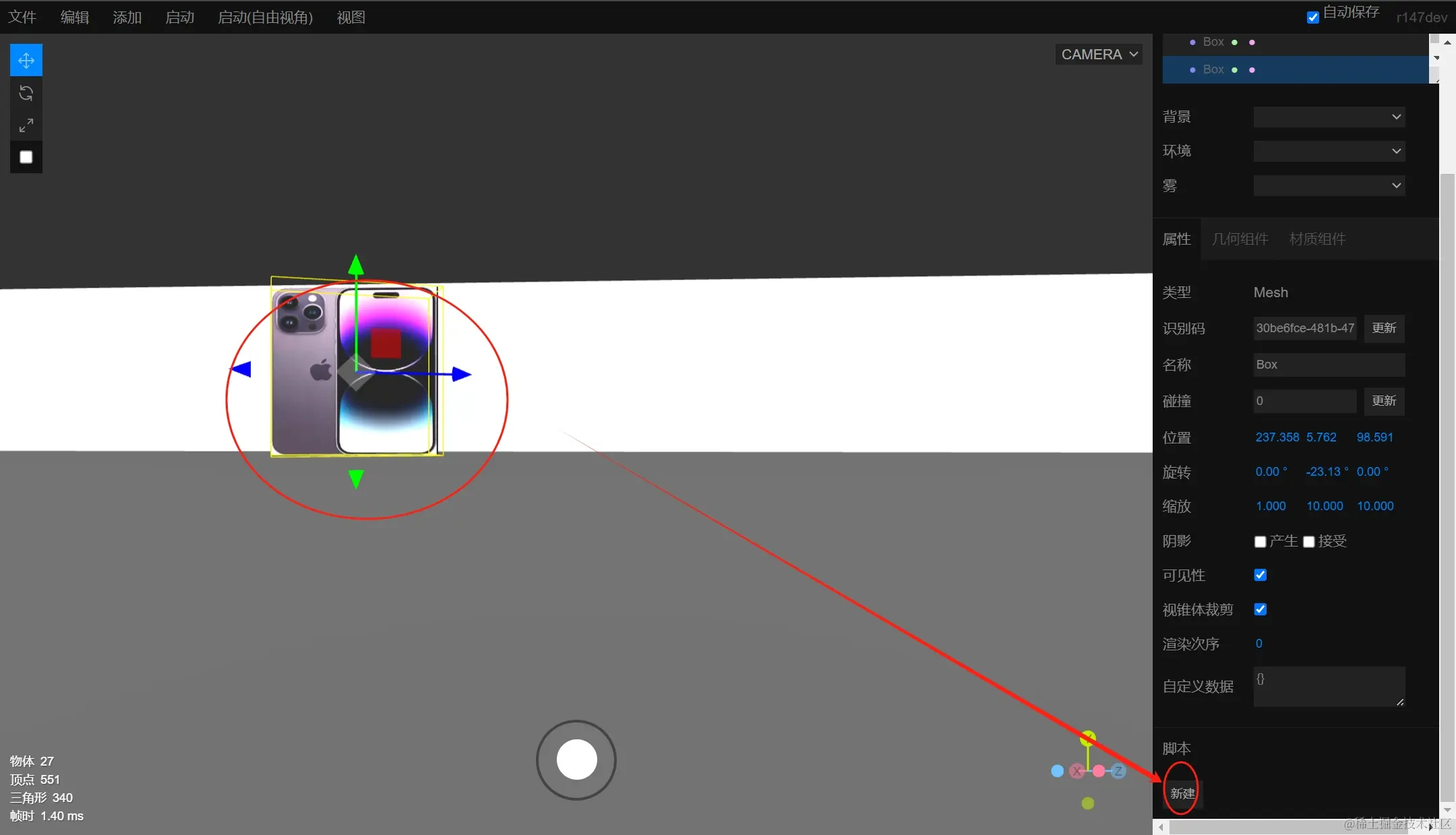Screen dimensions: 1456x835
Task: Switch to the 几何组件 tab
Action: 1240,239
